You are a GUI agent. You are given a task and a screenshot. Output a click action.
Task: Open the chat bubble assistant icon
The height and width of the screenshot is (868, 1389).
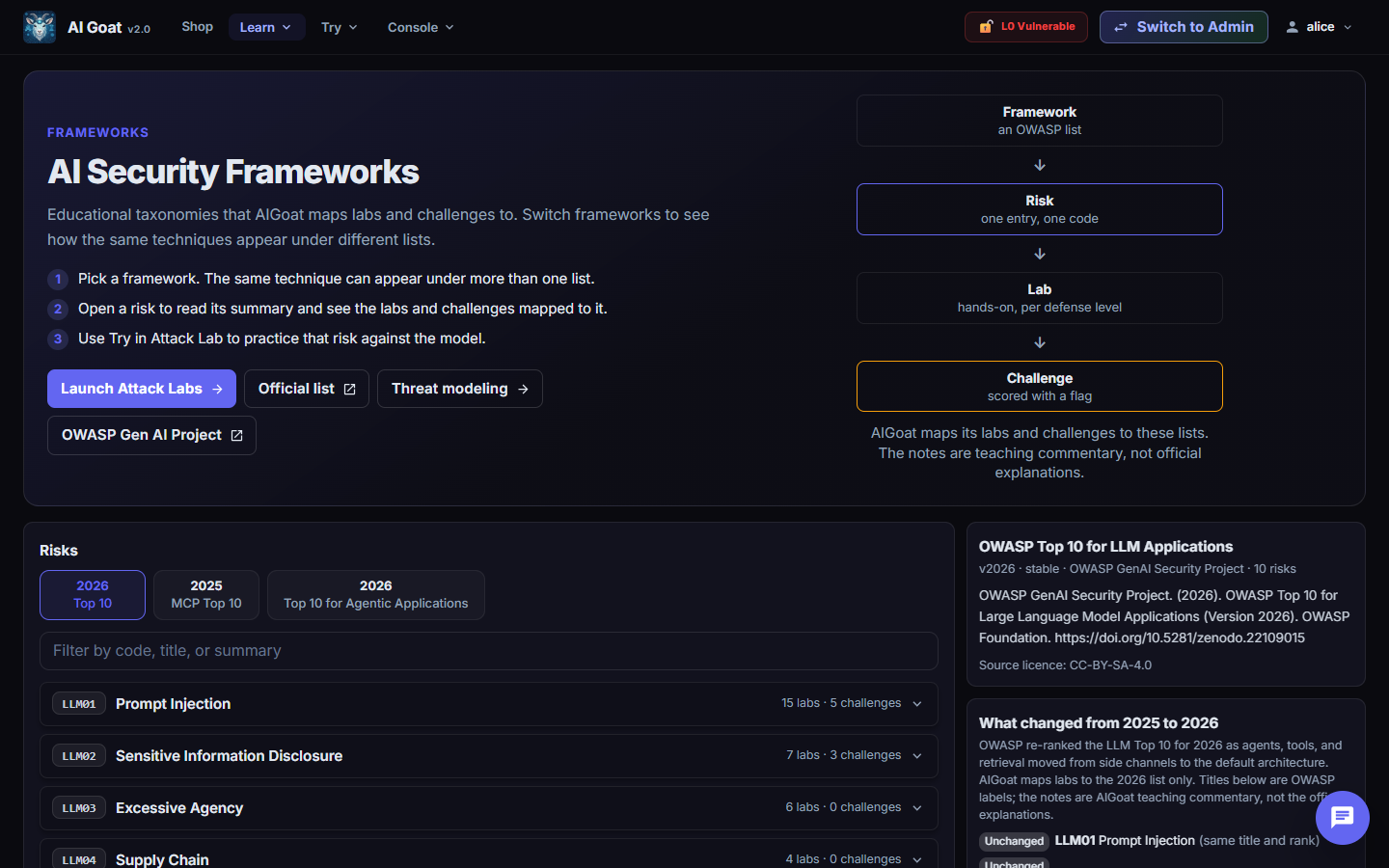coord(1342,818)
